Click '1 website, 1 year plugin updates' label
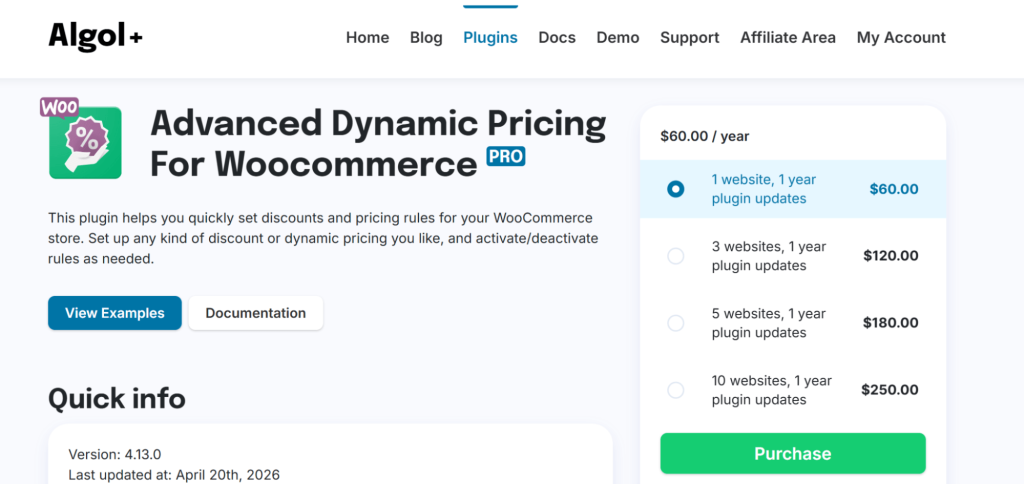The height and width of the screenshot is (484, 1024). pos(764,189)
